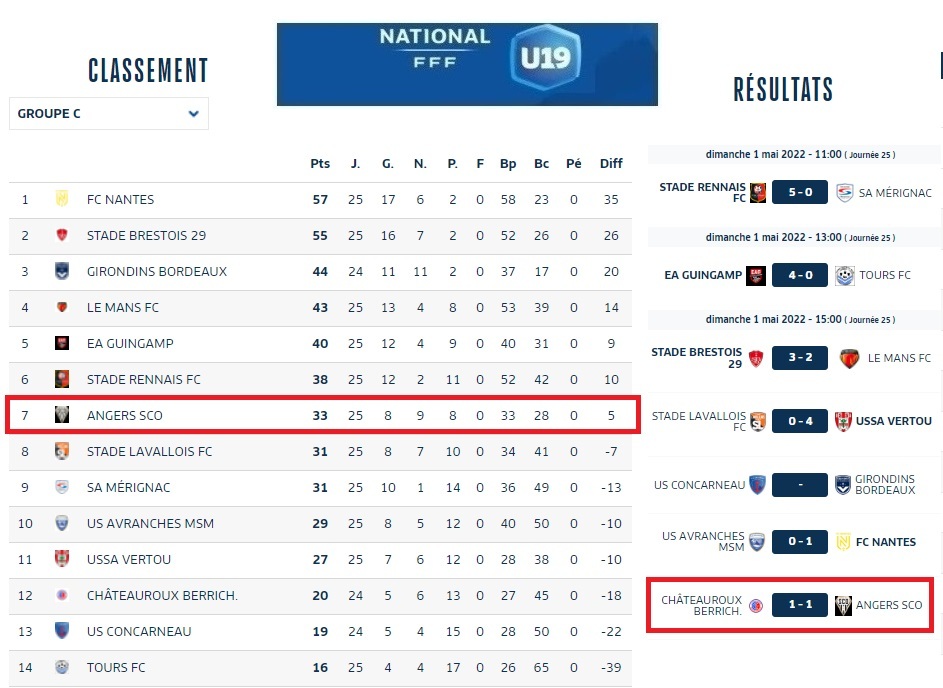Screen dimensions: 943x688
Task: Open the Groupe C dropdown
Action: 108,114
